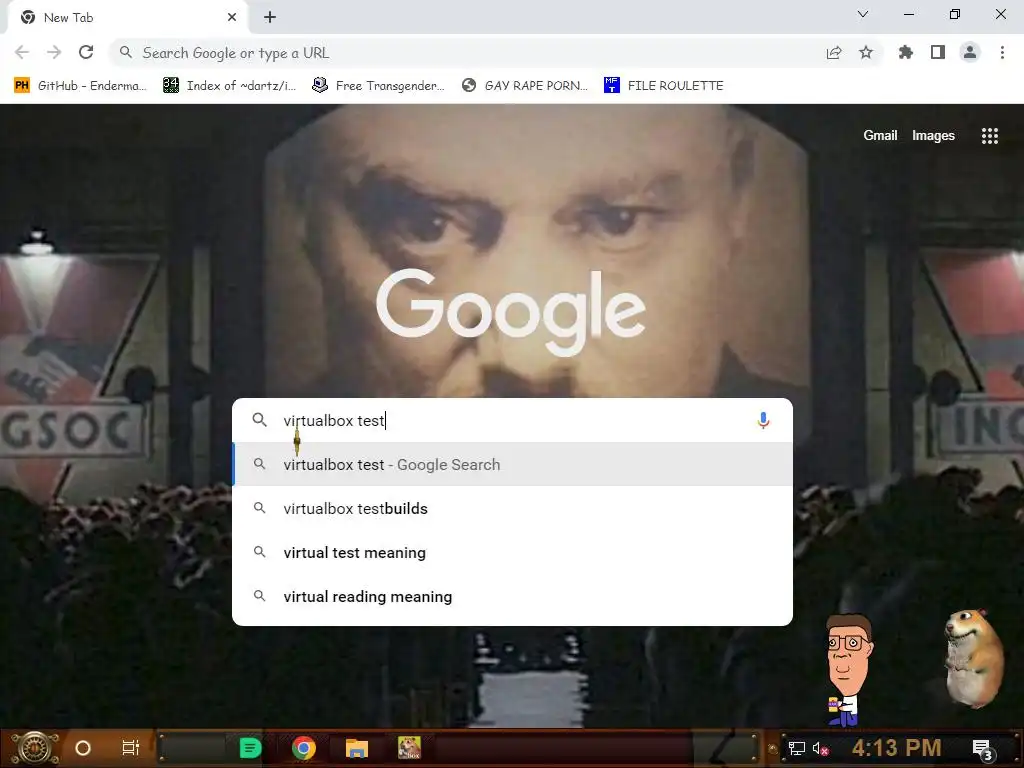Unmute via the muted speaker tray icon

click(820, 748)
